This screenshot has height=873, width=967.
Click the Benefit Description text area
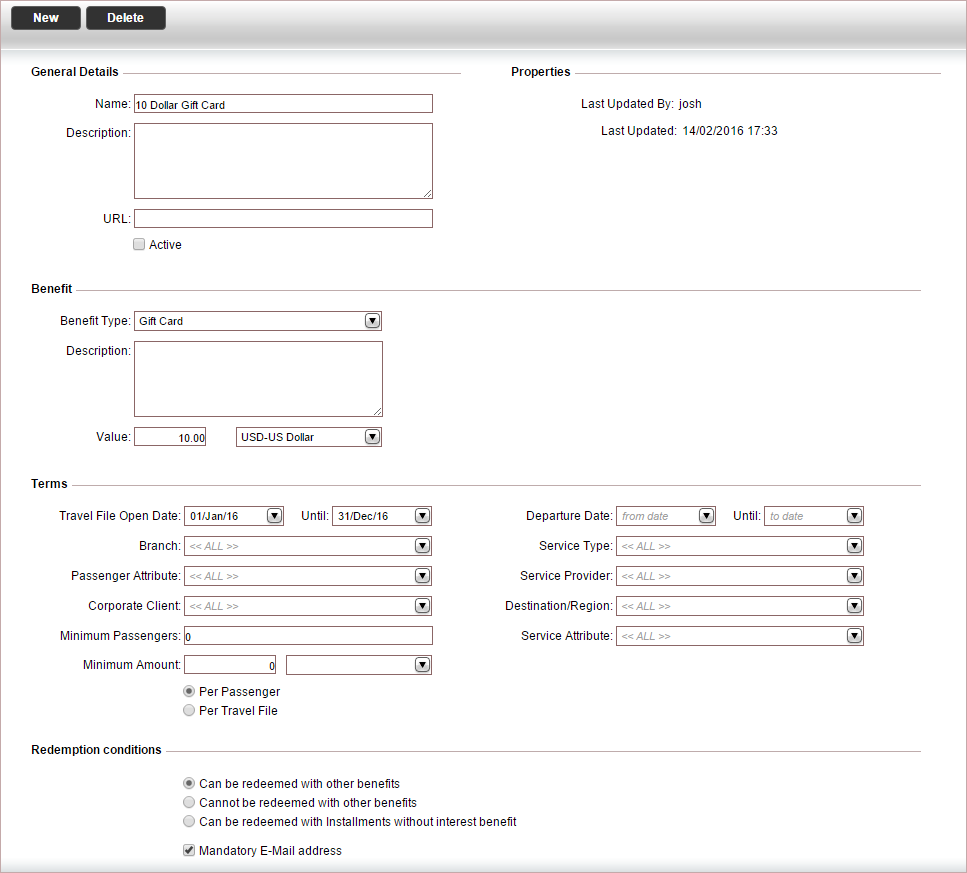pos(258,379)
